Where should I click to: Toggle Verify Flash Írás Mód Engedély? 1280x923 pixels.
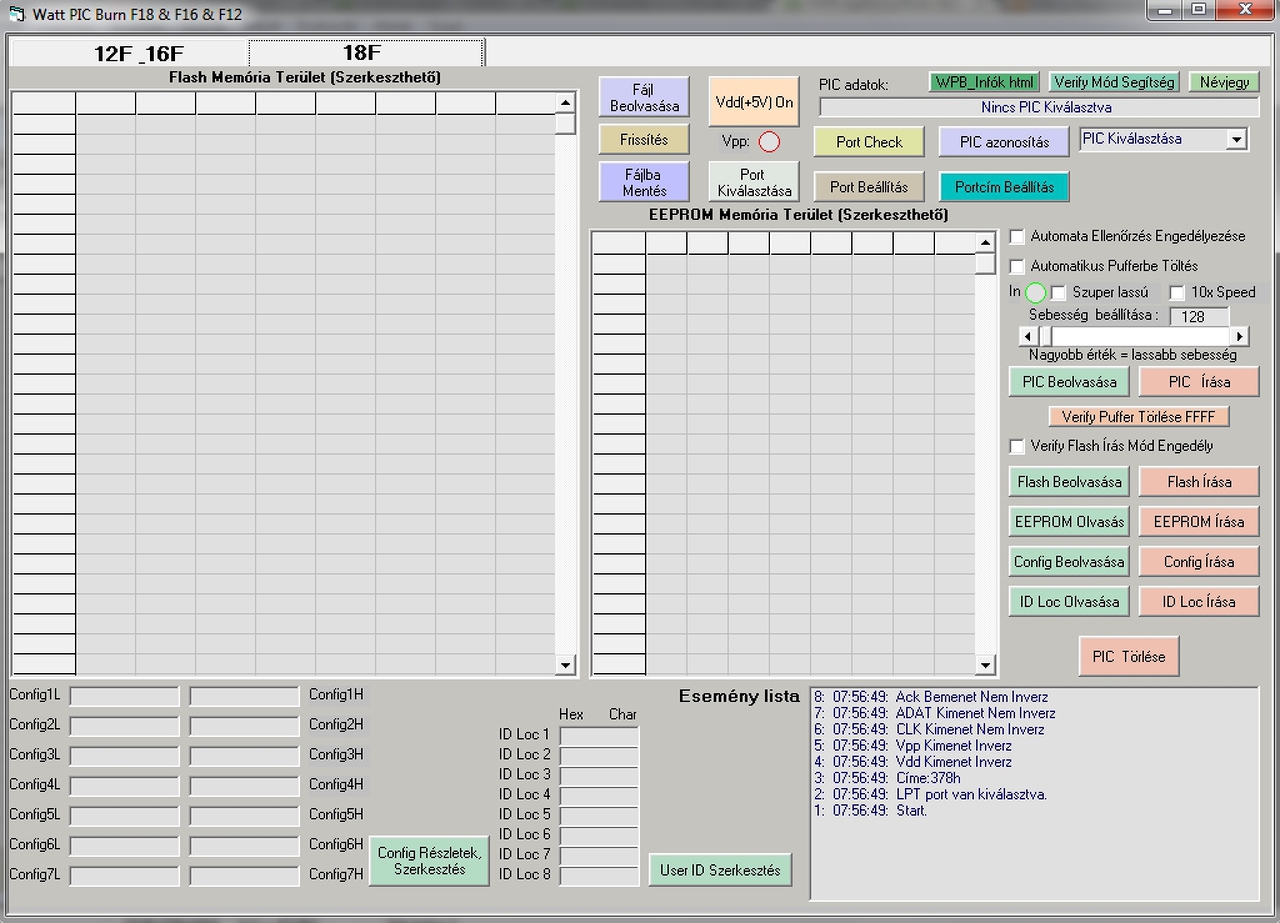tap(1017, 446)
